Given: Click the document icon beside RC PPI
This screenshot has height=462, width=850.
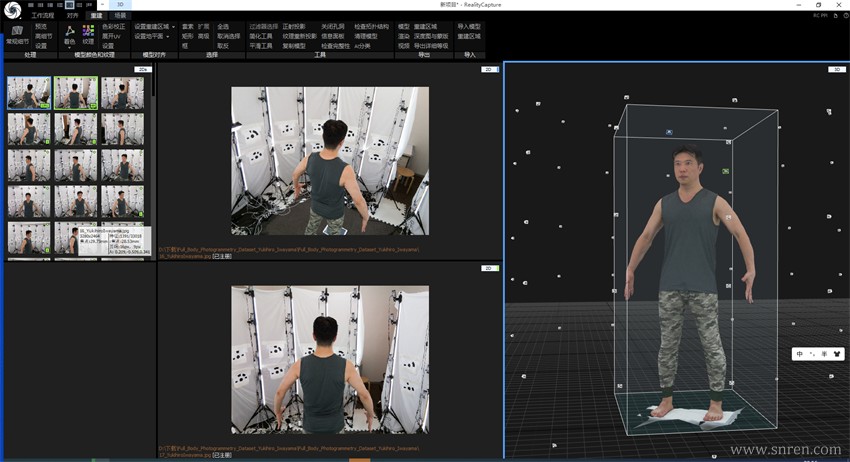Looking at the screenshot, I should (x=834, y=16).
